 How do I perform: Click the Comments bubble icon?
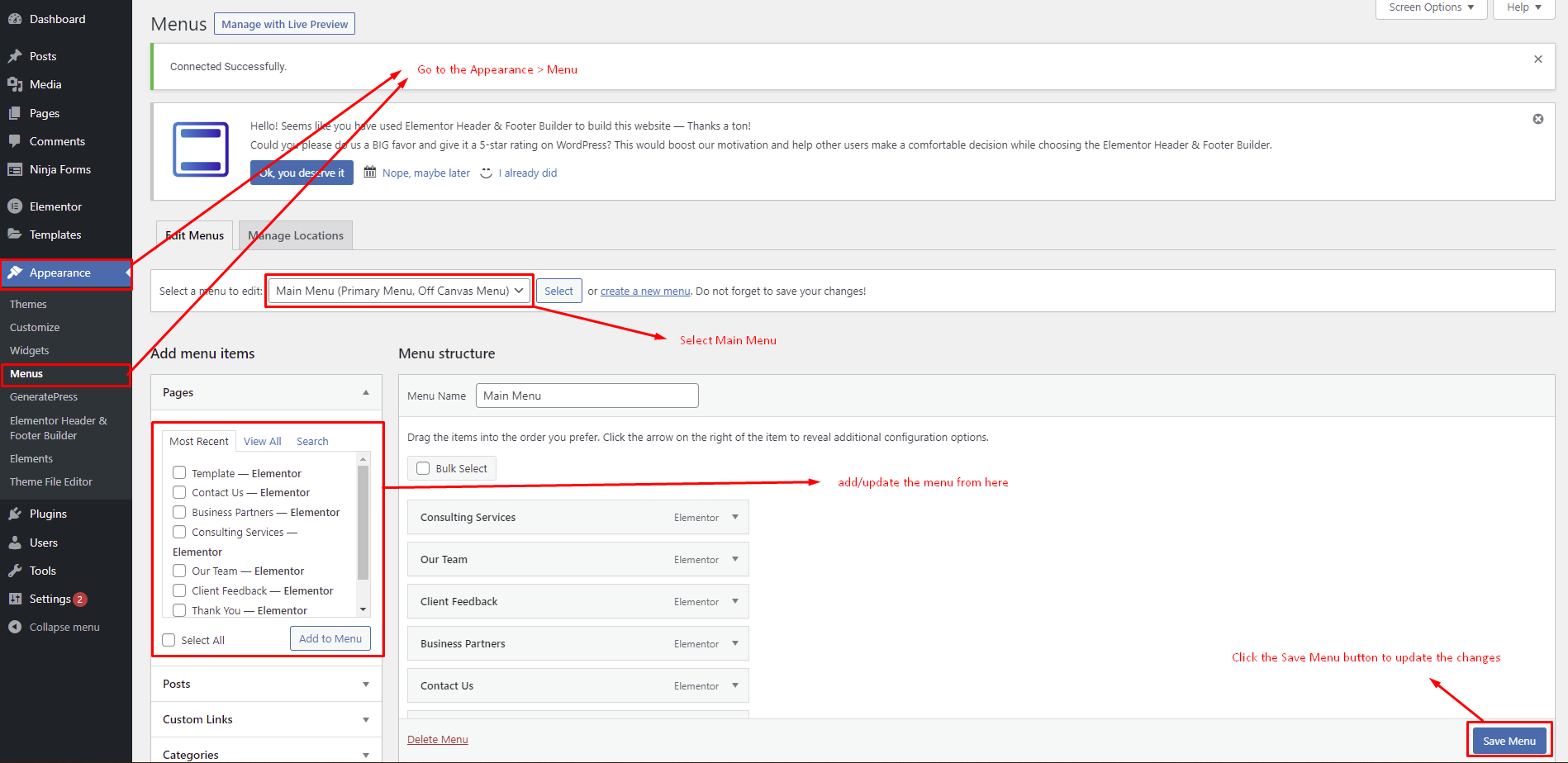[15, 141]
